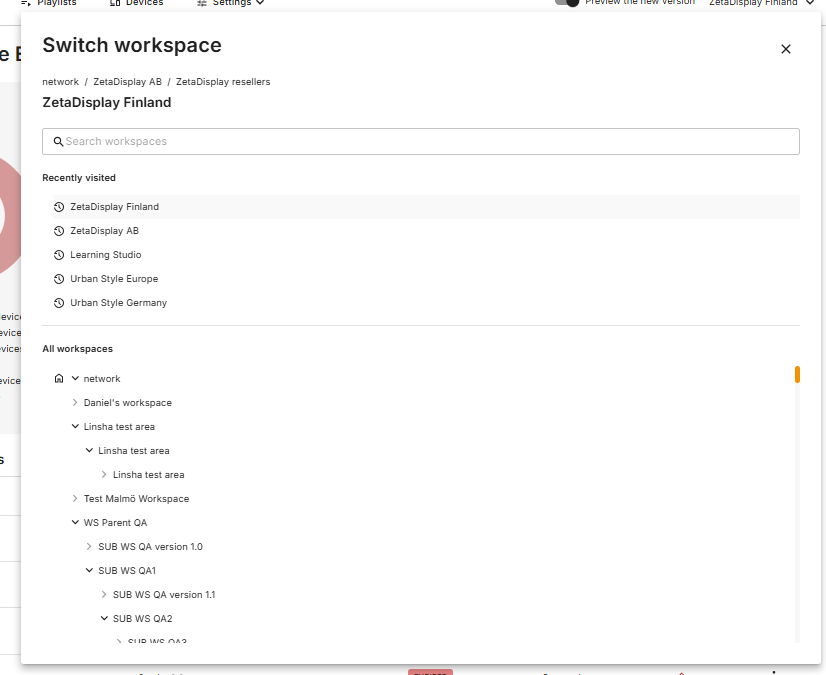Select WS Parent QA in tree

(115, 523)
